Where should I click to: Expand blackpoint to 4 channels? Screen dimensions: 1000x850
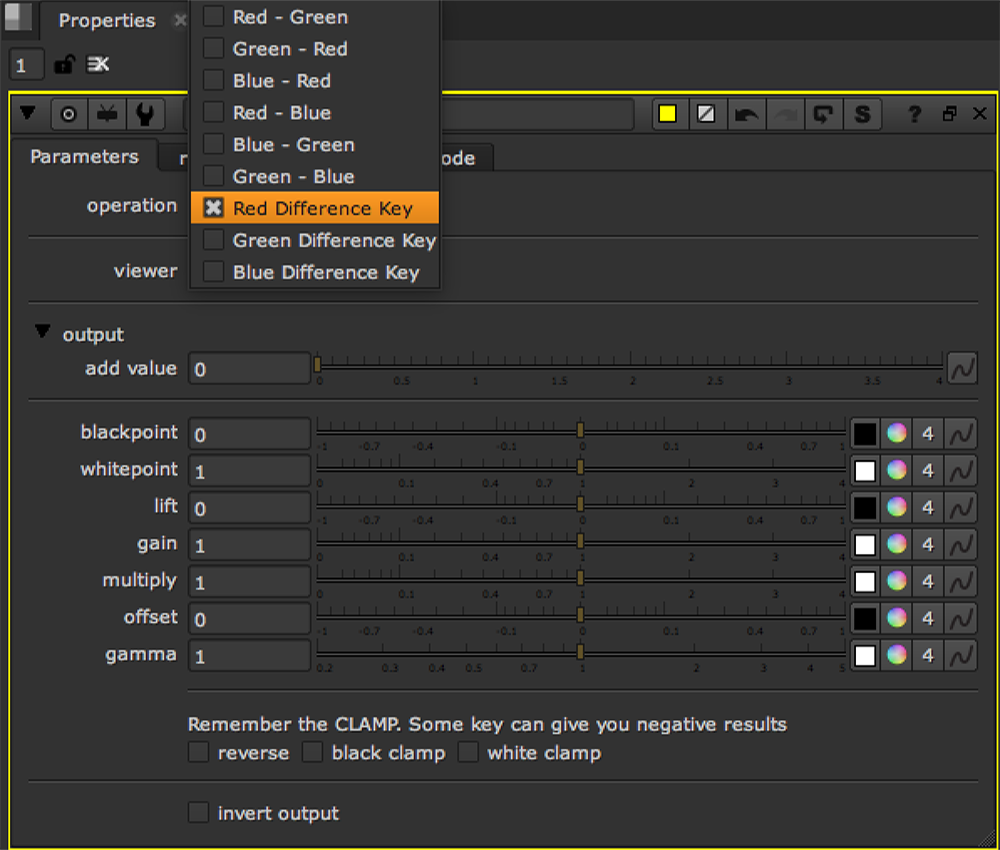[928, 434]
